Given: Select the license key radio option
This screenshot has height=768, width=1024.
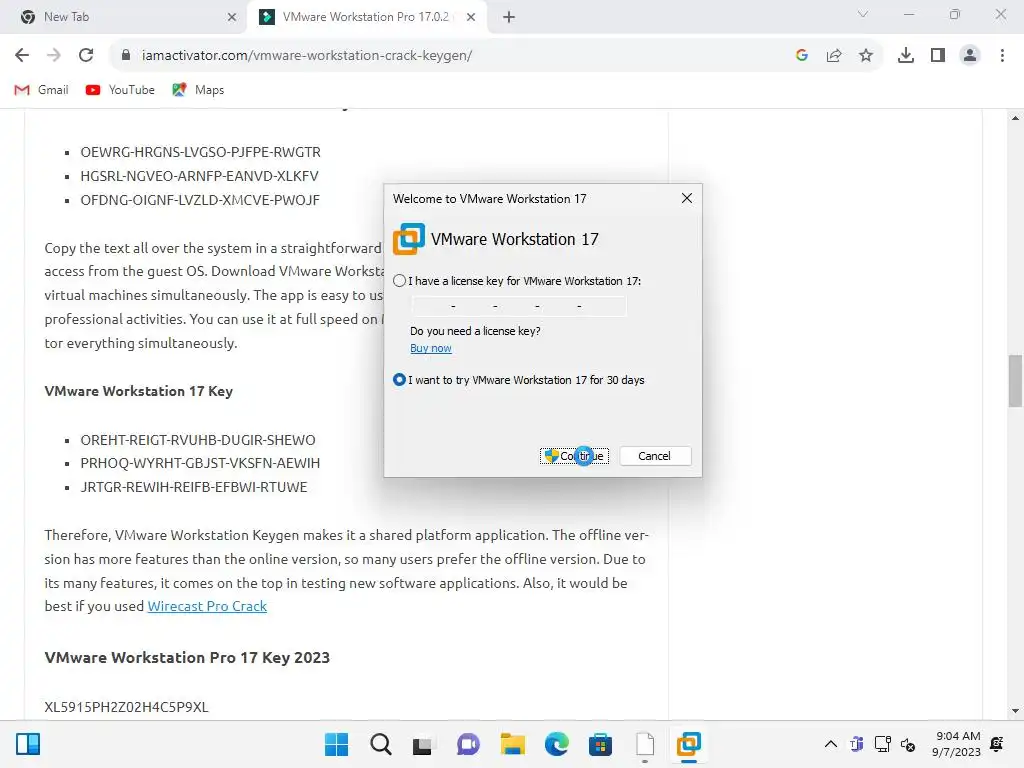Looking at the screenshot, I should [399, 281].
